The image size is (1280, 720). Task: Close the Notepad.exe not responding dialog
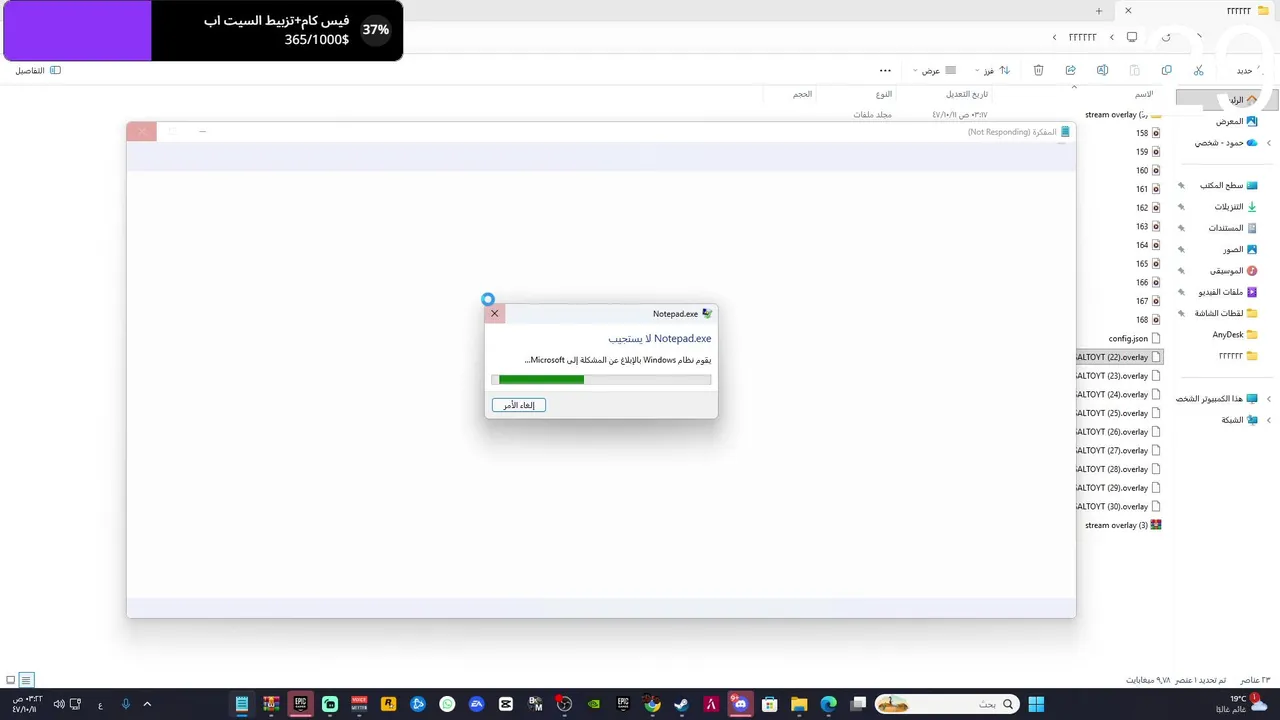494,313
